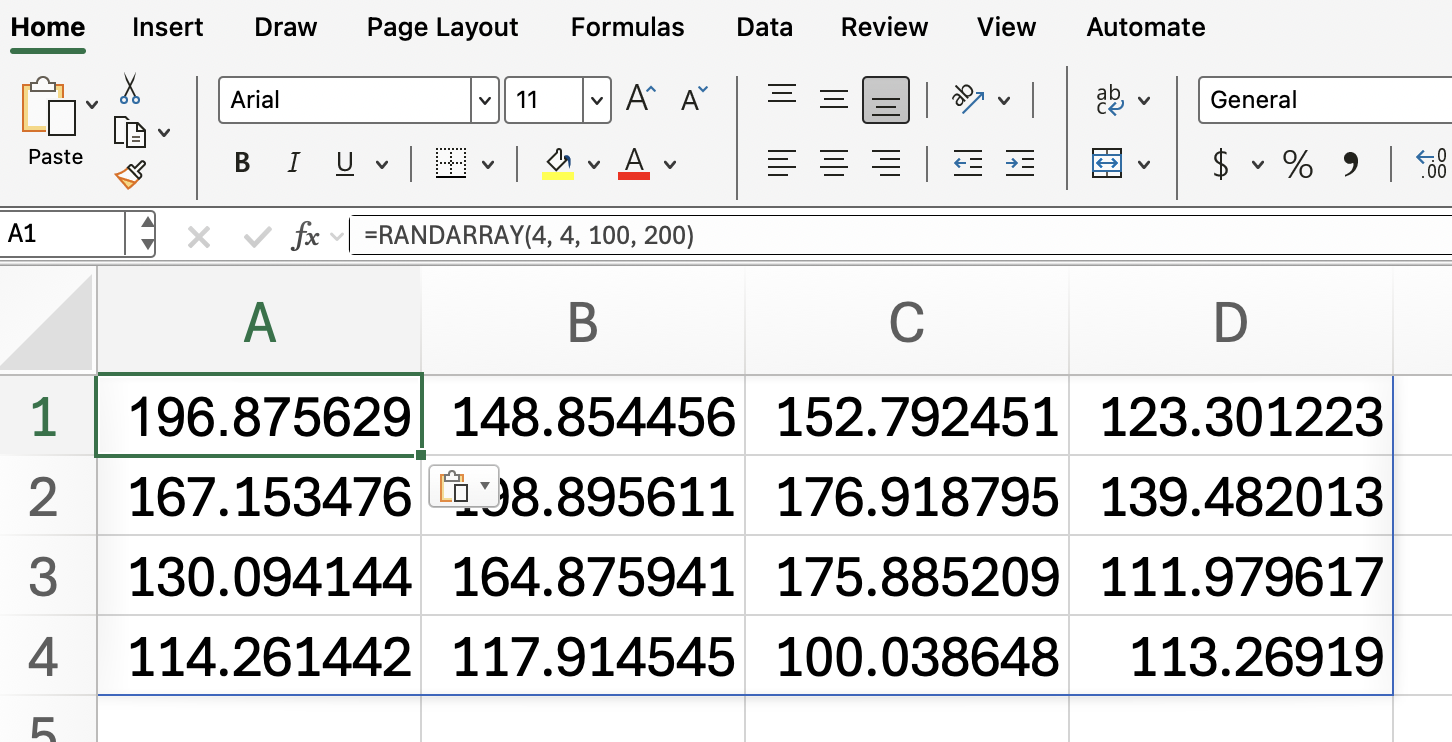The height and width of the screenshot is (742, 1452).
Task: Click inside the Name Box field
Action: 65,235
